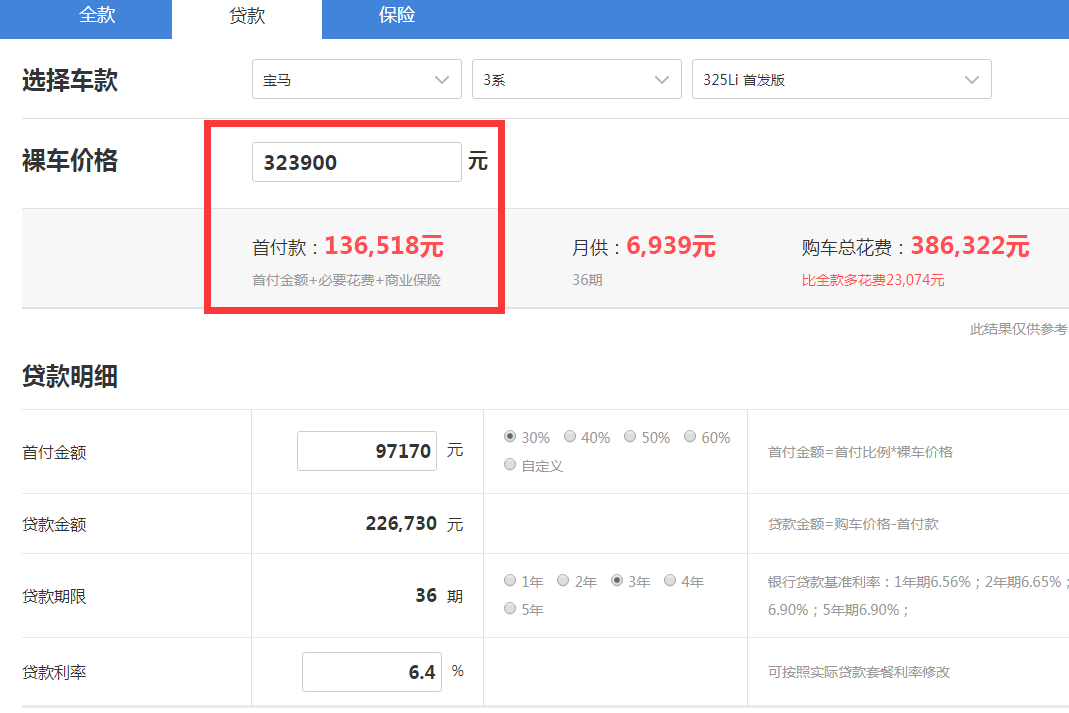Viewport: 1069px width, 713px height.
Task: Click the 贷款期限 value 36 期
Action: (439, 596)
